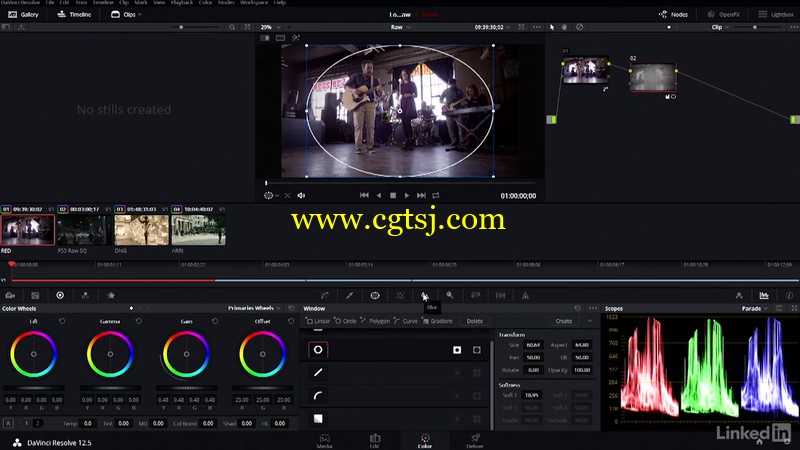This screenshot has height=450, width=800.
Task: Reset the Gamma color wheel
Action: pos(139,321)
